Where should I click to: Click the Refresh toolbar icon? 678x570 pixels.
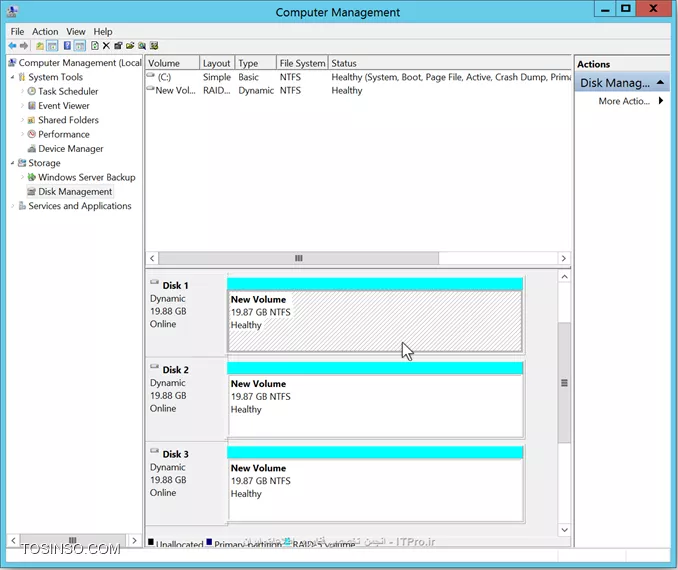[95, 45]
